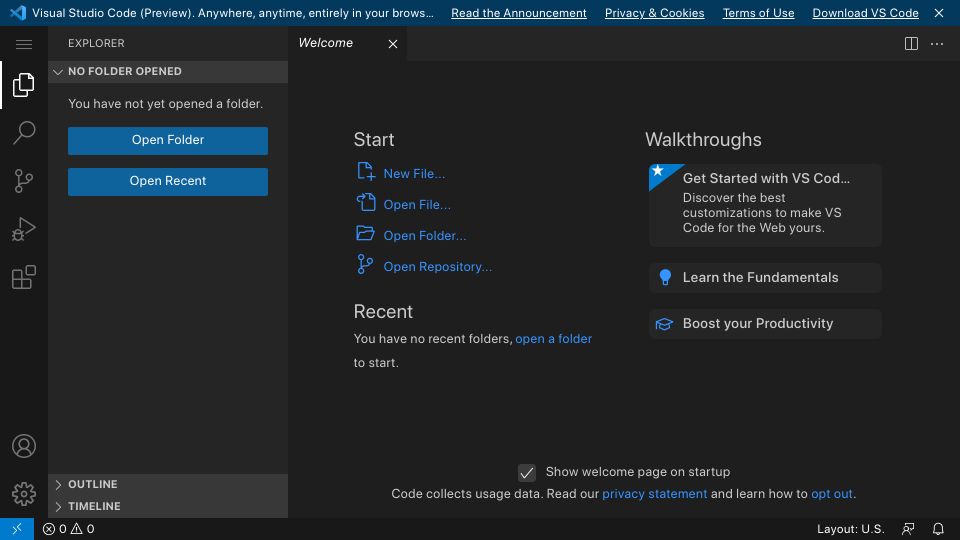Click the 'open a folder' link under Recent
960x540 pixels.
click(553, 339)
